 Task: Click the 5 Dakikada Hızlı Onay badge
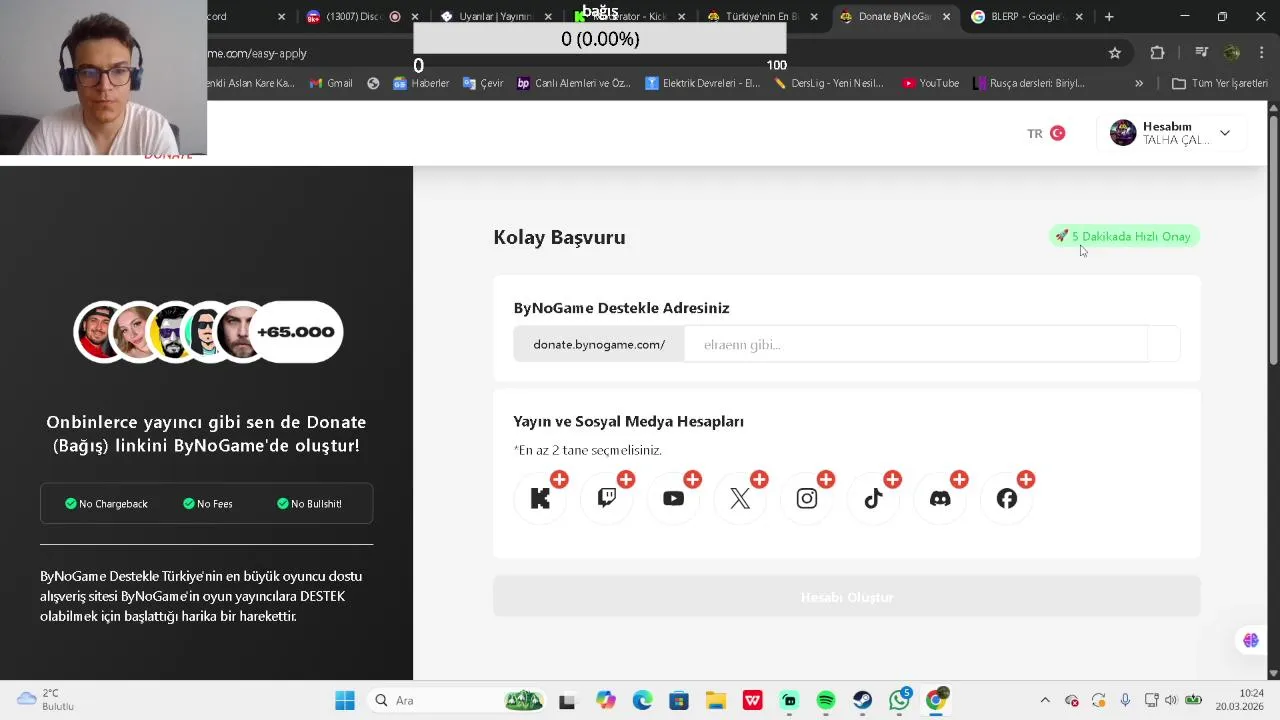click(x=1124, y=236)
